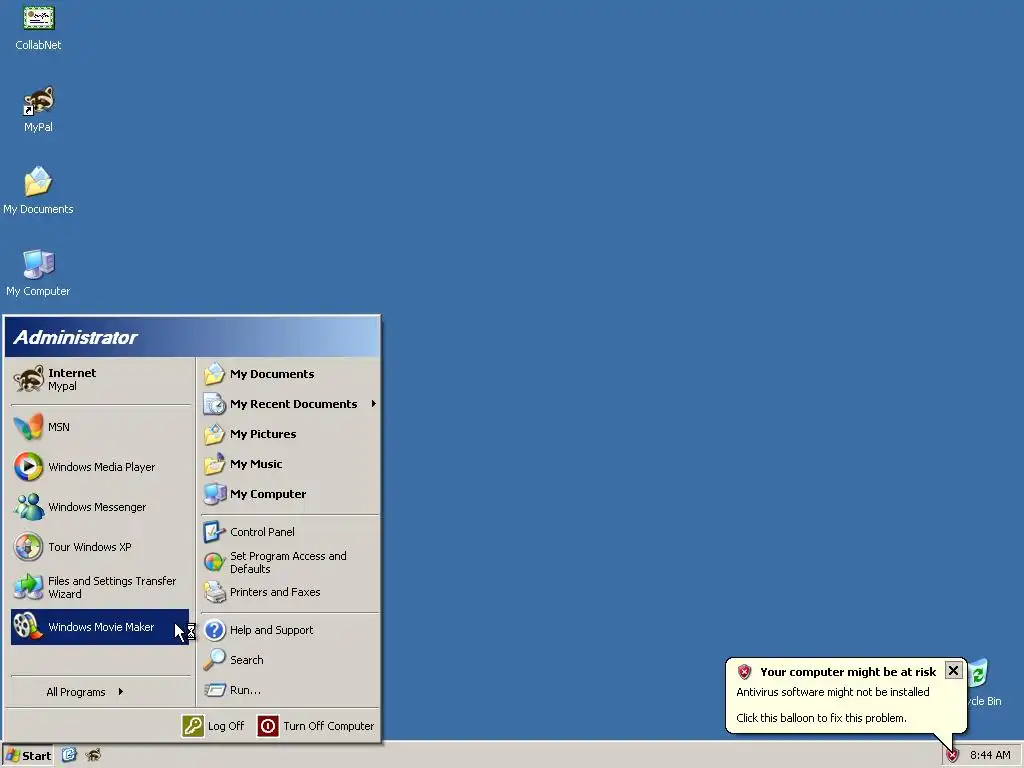This screenshot has width=1024, height=768.
Task: Open Printers and Faxes
Action: (x=290, y=592)
